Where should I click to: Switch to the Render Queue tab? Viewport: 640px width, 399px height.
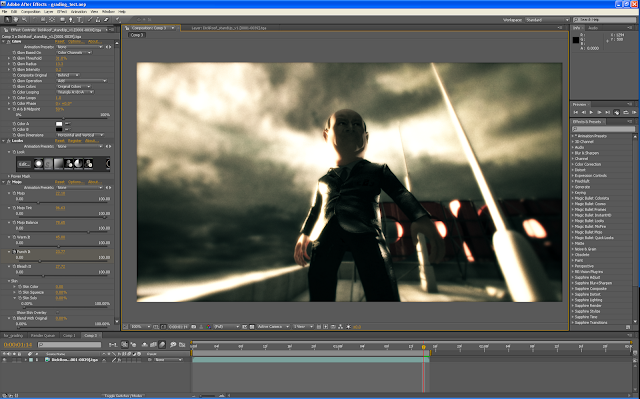coord(43,336)
